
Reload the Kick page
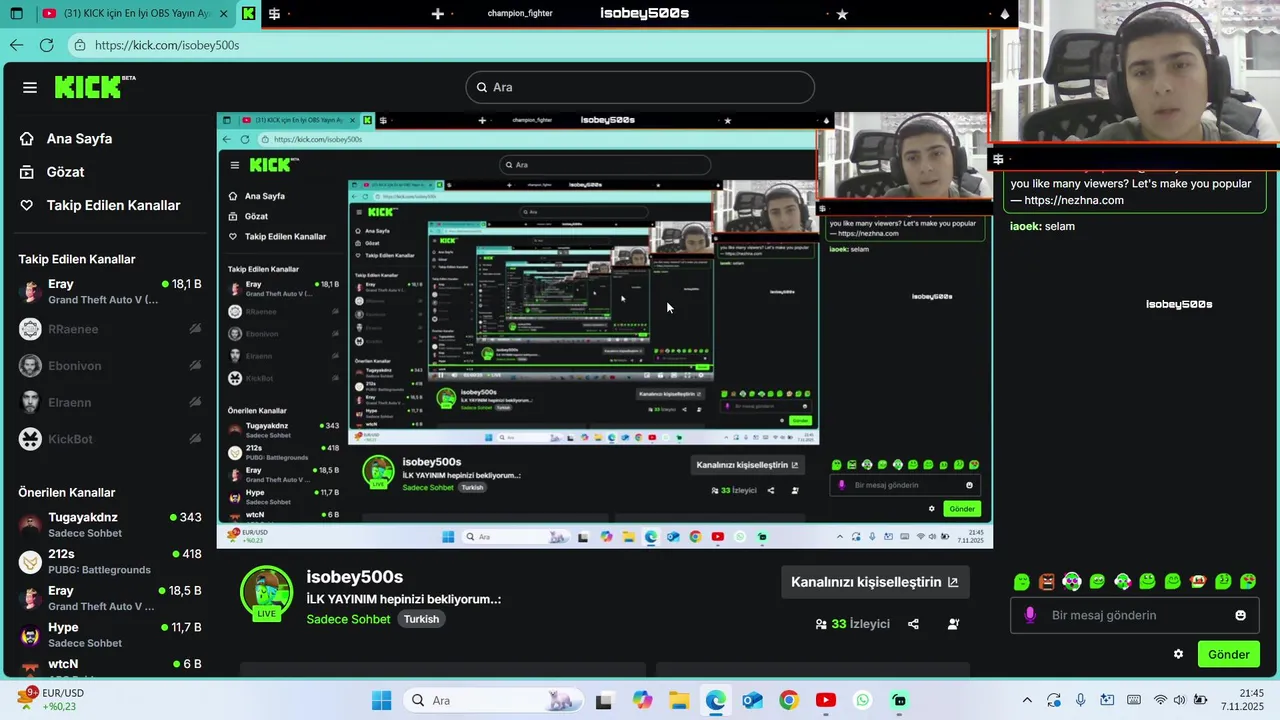tap(46, 45)
